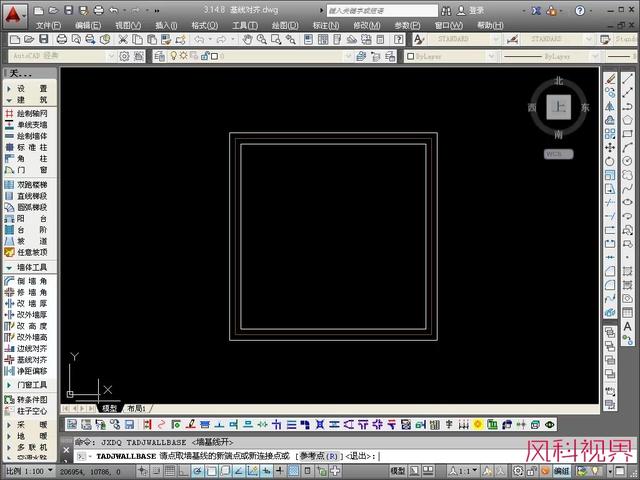Open the 绘图(D) menu
Screen dimensions: 640x480
(285, 25)
